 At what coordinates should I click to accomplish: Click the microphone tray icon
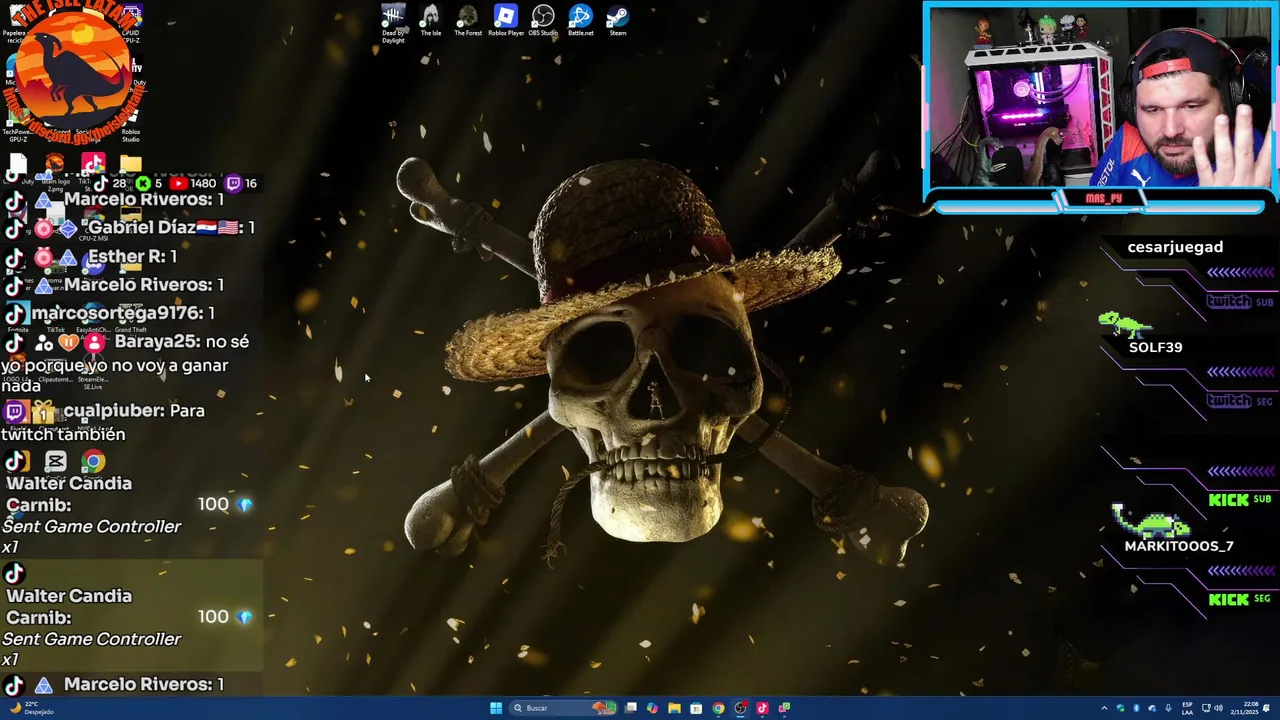pos(1168,708)
